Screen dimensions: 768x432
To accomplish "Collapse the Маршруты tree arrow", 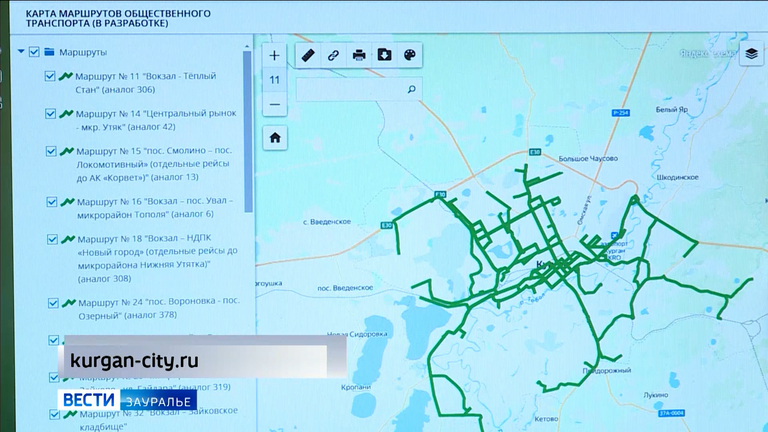I will coord(20,52).
